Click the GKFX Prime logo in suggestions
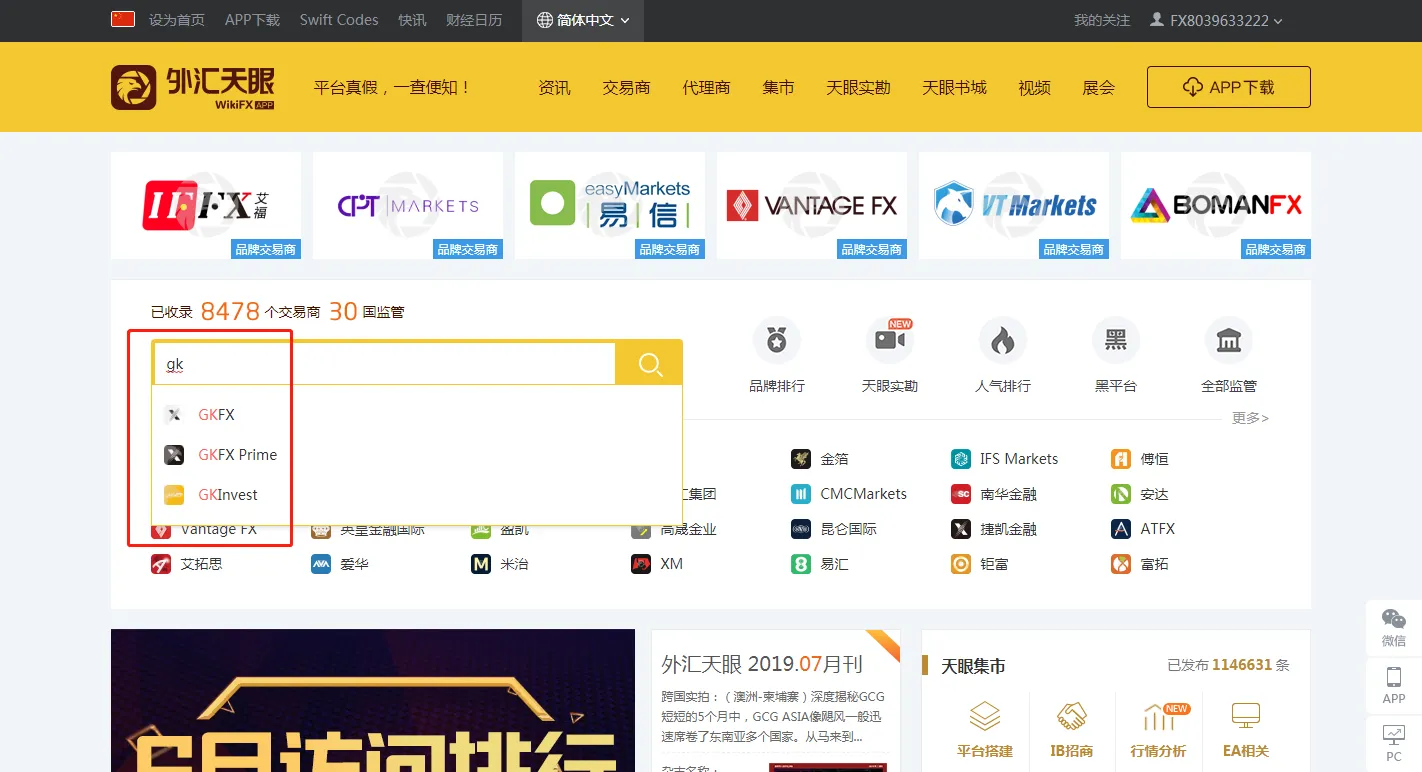The image size is (1422, 772). click(x=174, y=455)
